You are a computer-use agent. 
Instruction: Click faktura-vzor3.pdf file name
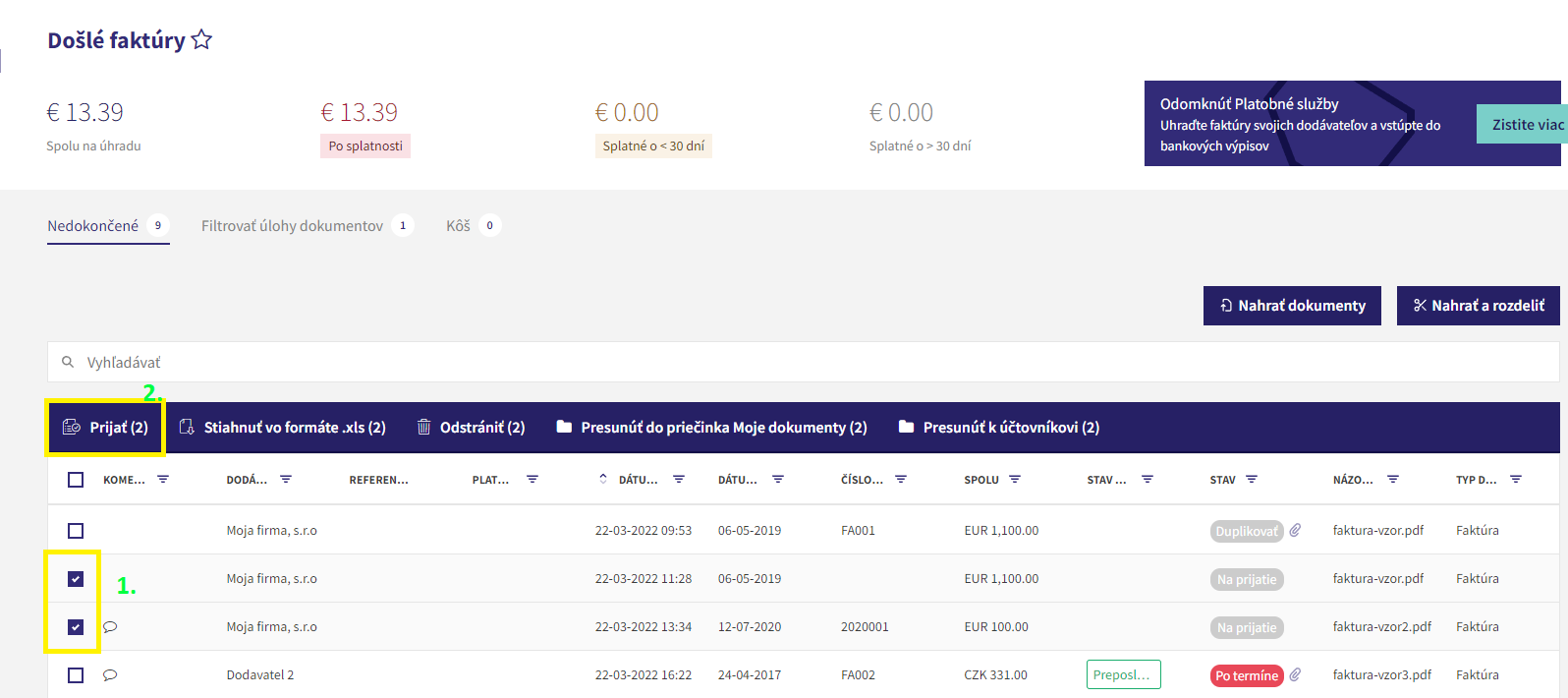tap(1381, 674)
